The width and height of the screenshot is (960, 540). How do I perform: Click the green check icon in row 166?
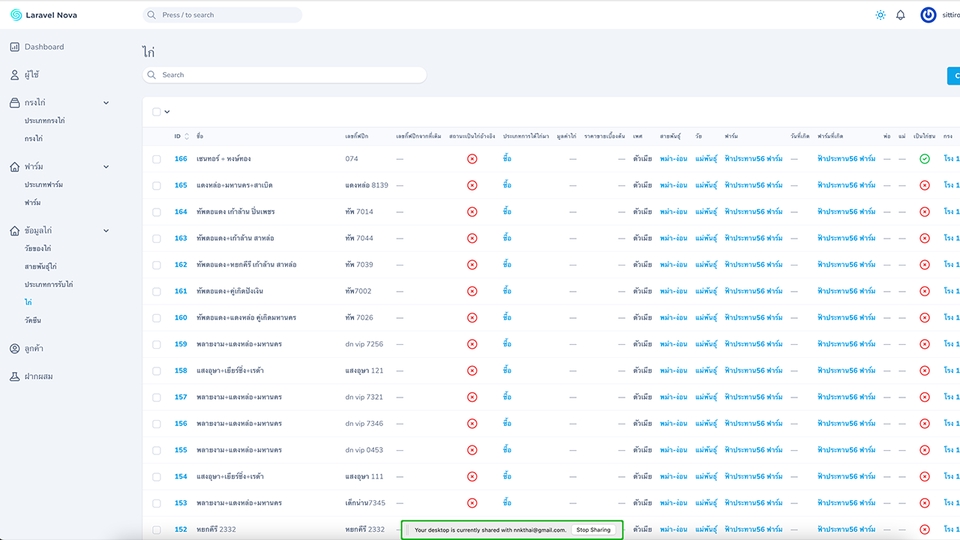924,159
